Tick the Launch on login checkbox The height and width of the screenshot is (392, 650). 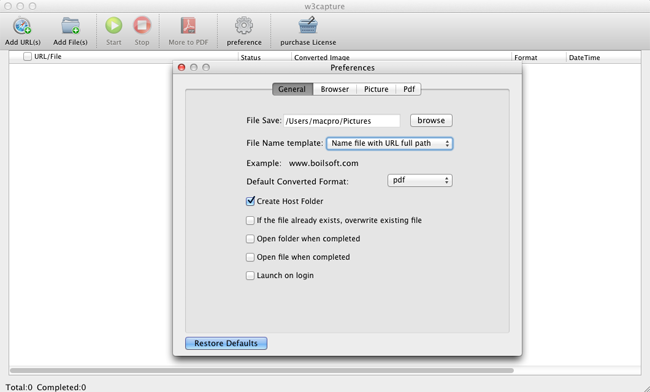250,276
